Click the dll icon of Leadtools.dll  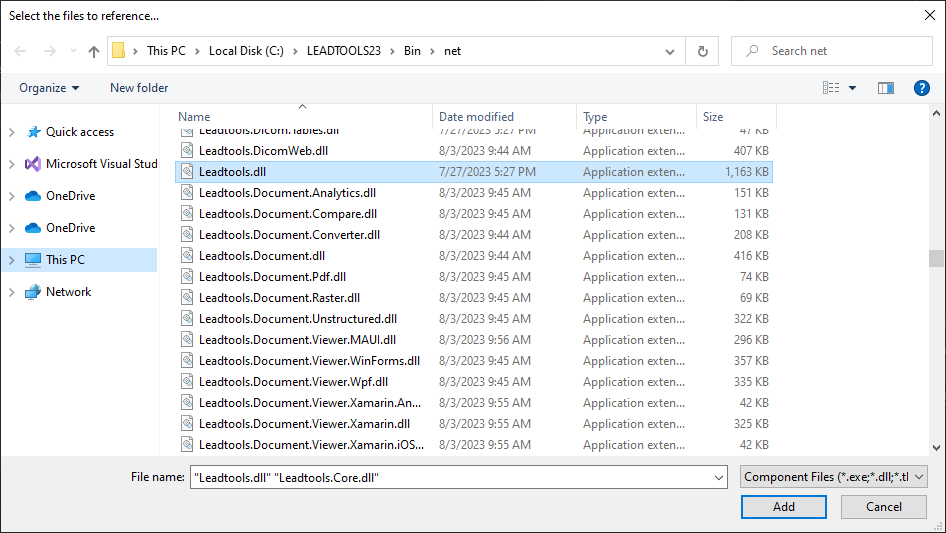click(x=188, y=172)
